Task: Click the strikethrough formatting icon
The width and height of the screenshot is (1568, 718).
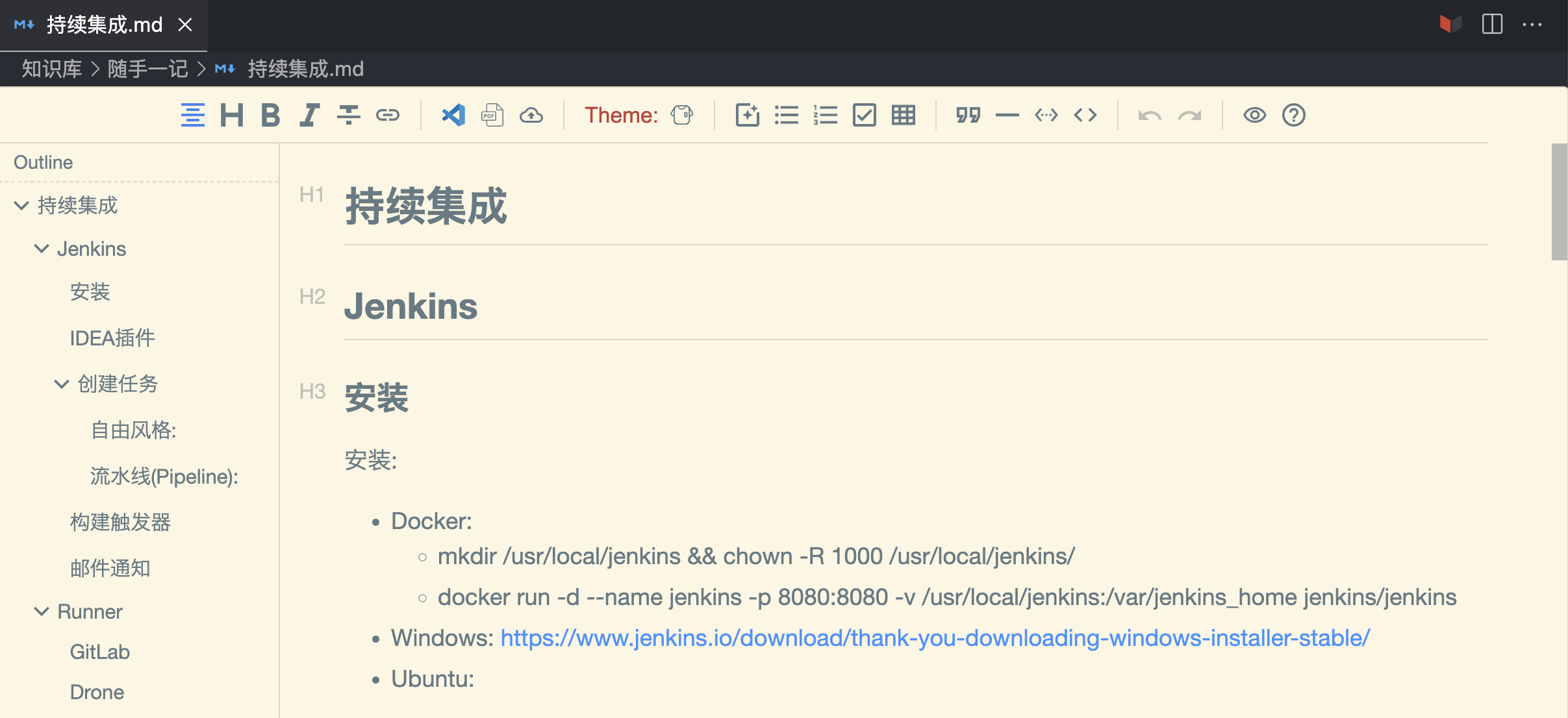Action: coord(348,116)
